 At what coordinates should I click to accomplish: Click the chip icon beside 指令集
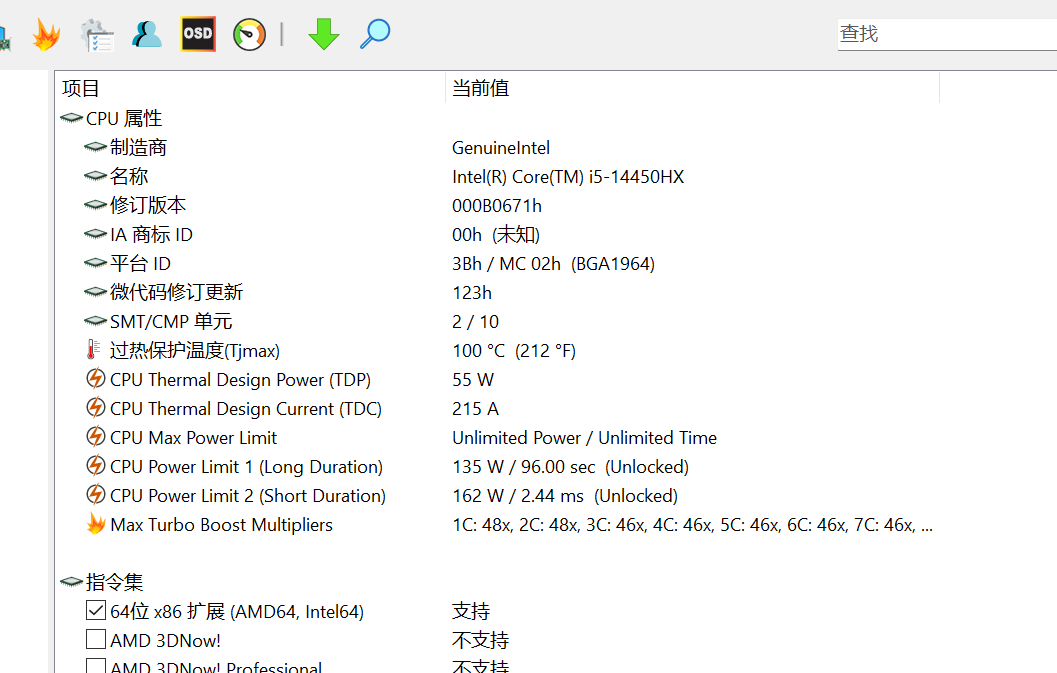click(x=71, y=581)
